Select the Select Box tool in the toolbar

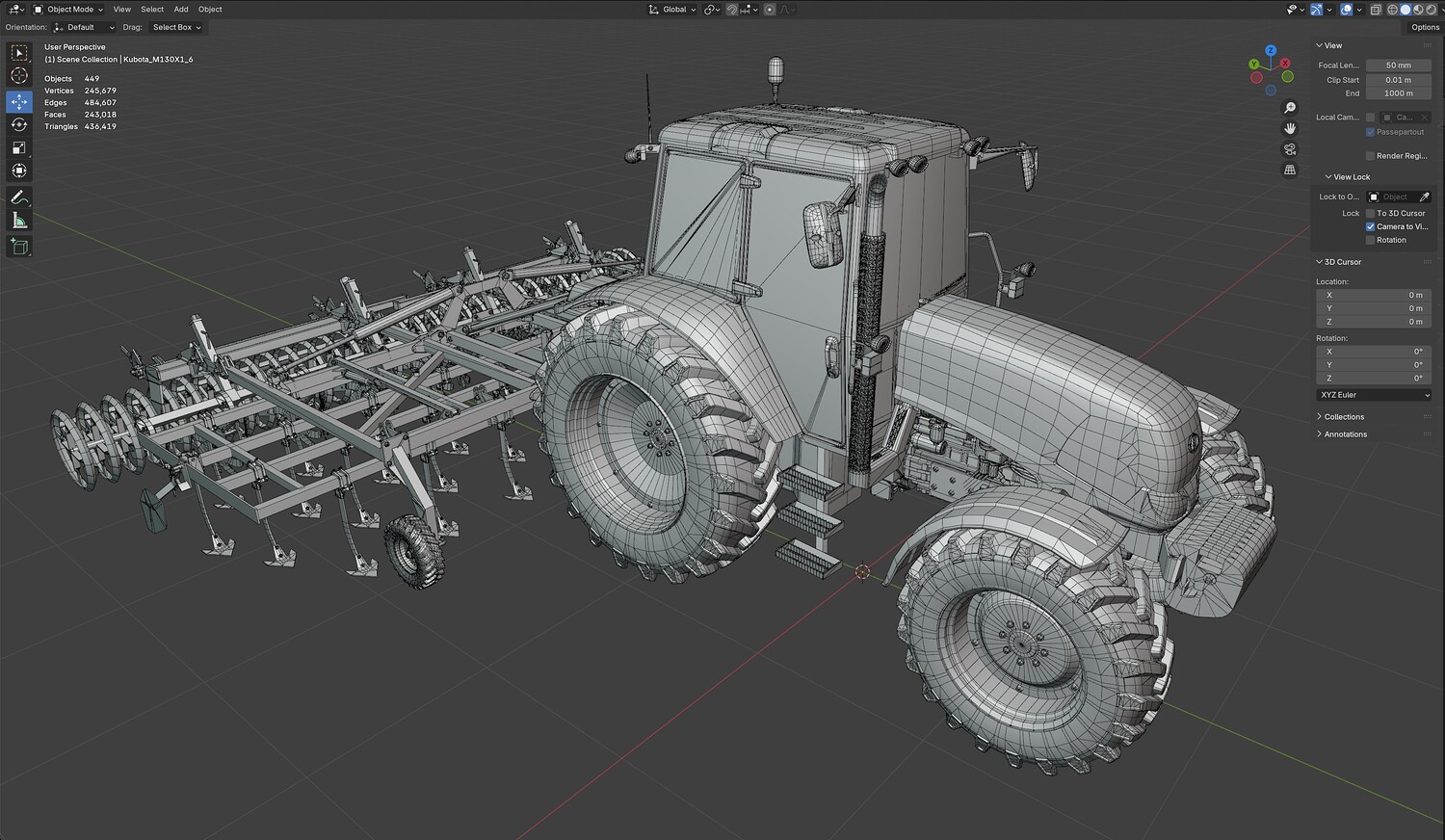pos(19,53)
